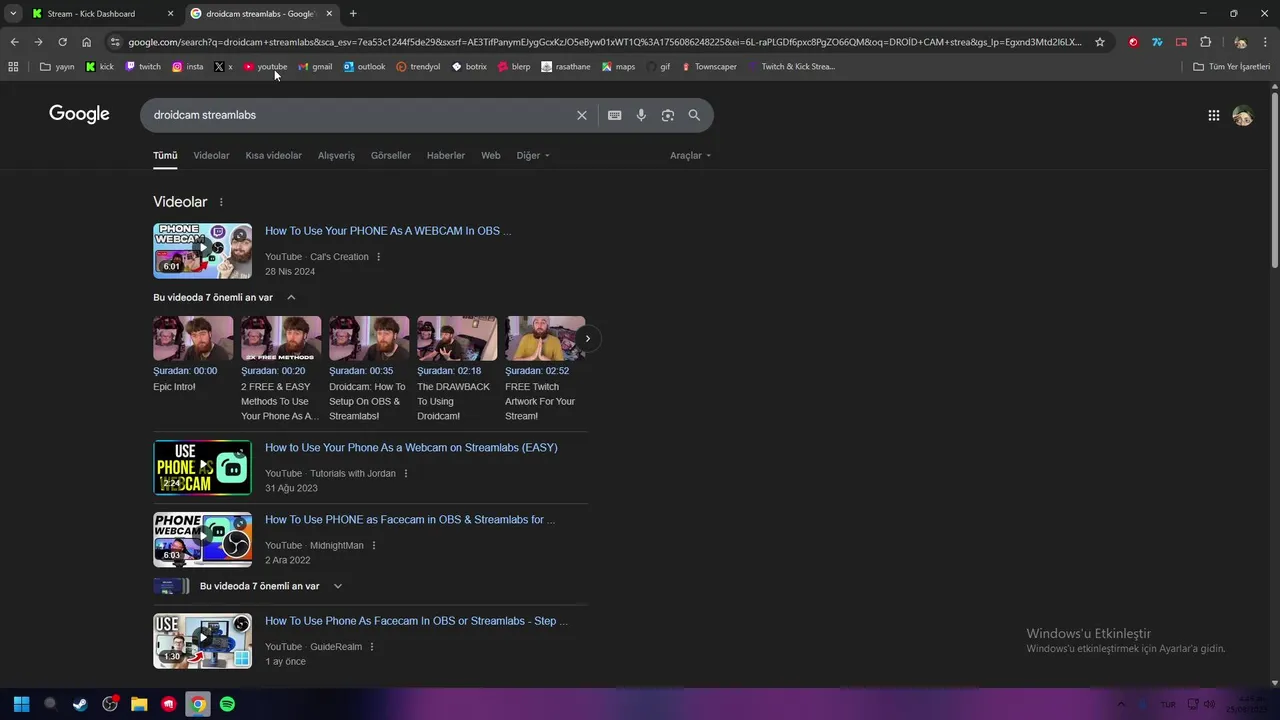Open options menu beside GuideRealm
Screen dimensions: 1280x720
tap(372, 647)
